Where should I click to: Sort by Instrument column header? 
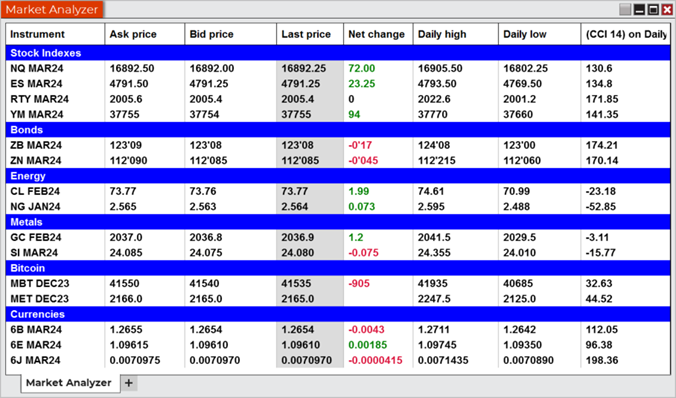tap(55, 34)
